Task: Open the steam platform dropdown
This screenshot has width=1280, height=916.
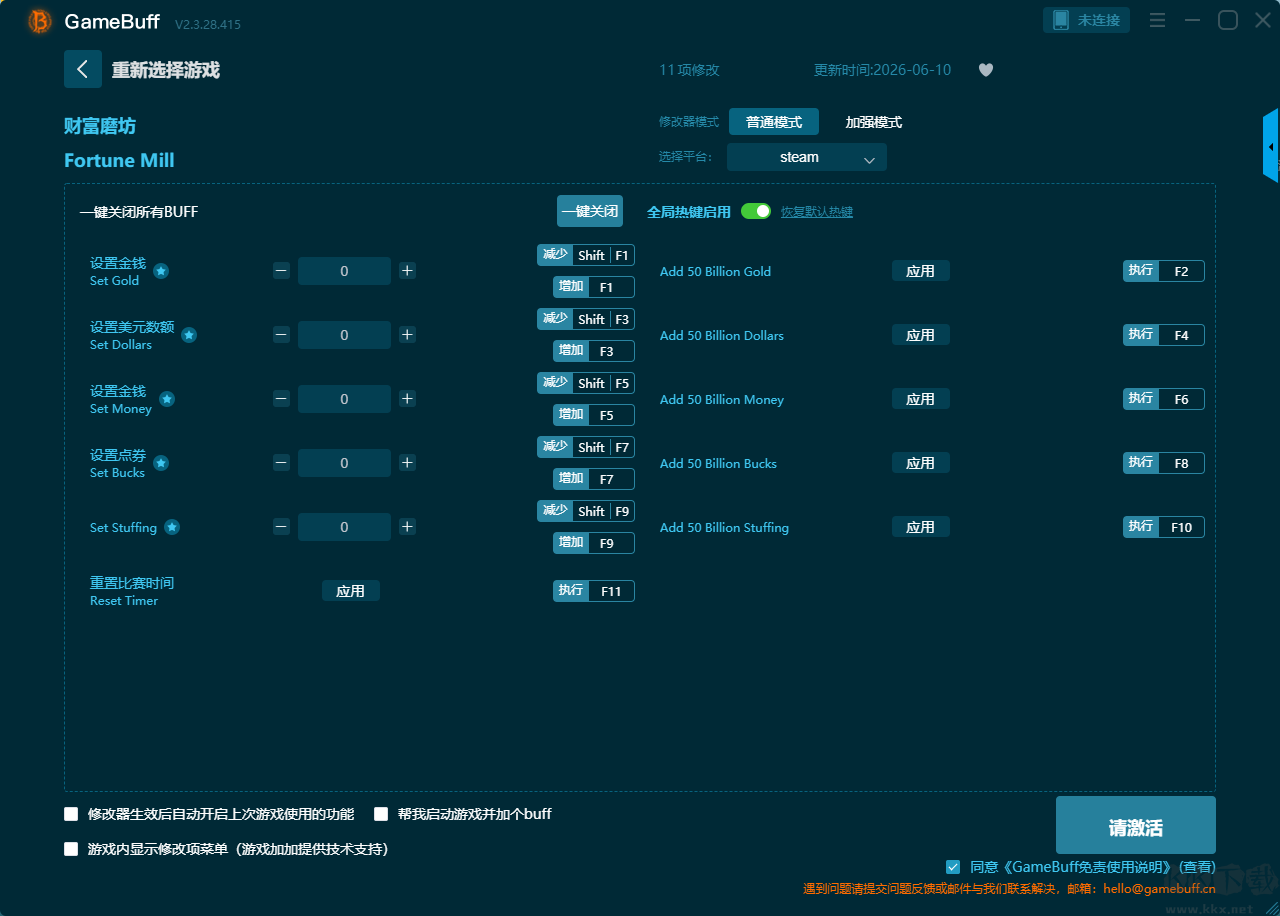Action: 807,157
